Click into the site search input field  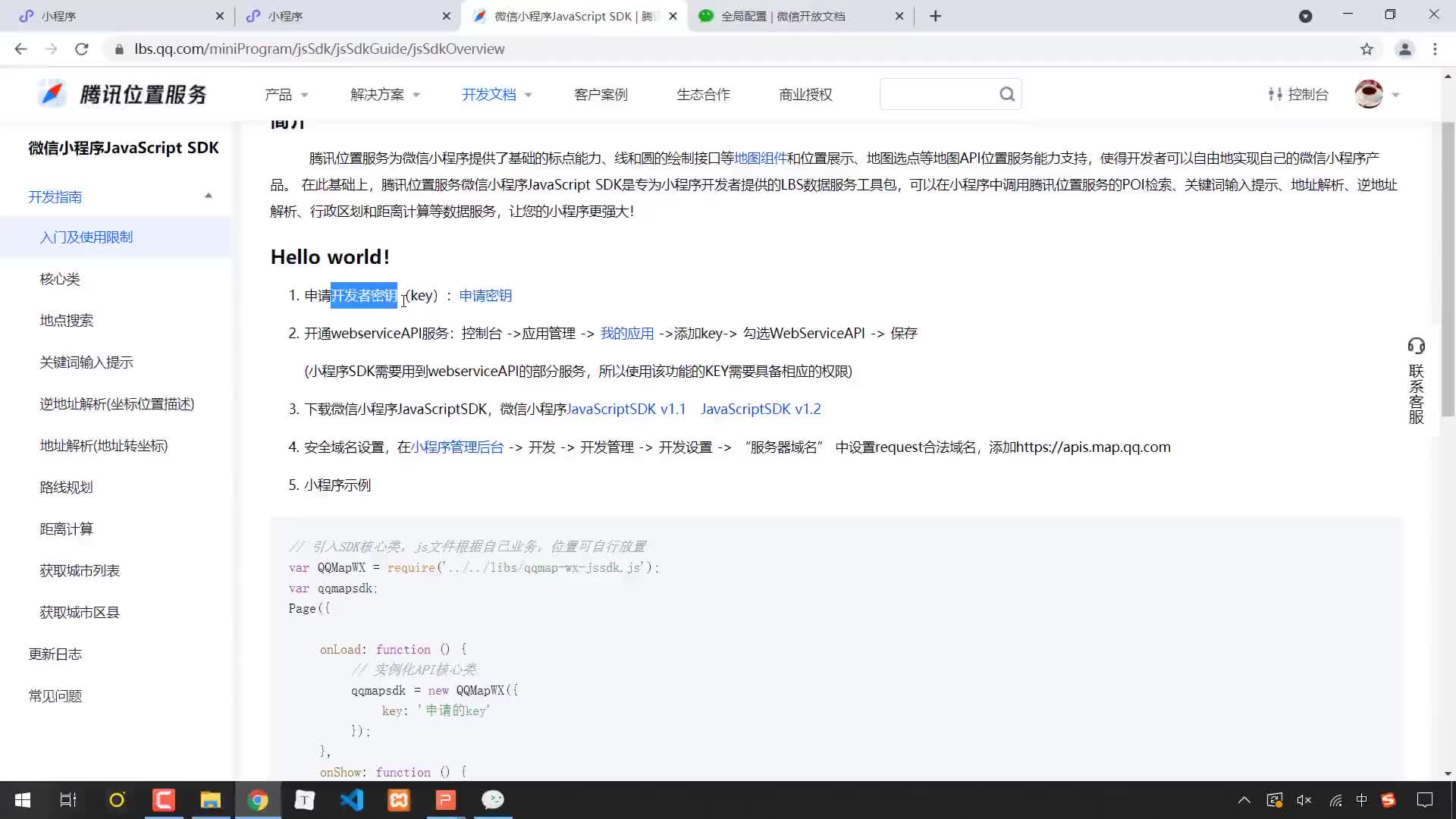point(939,94)
